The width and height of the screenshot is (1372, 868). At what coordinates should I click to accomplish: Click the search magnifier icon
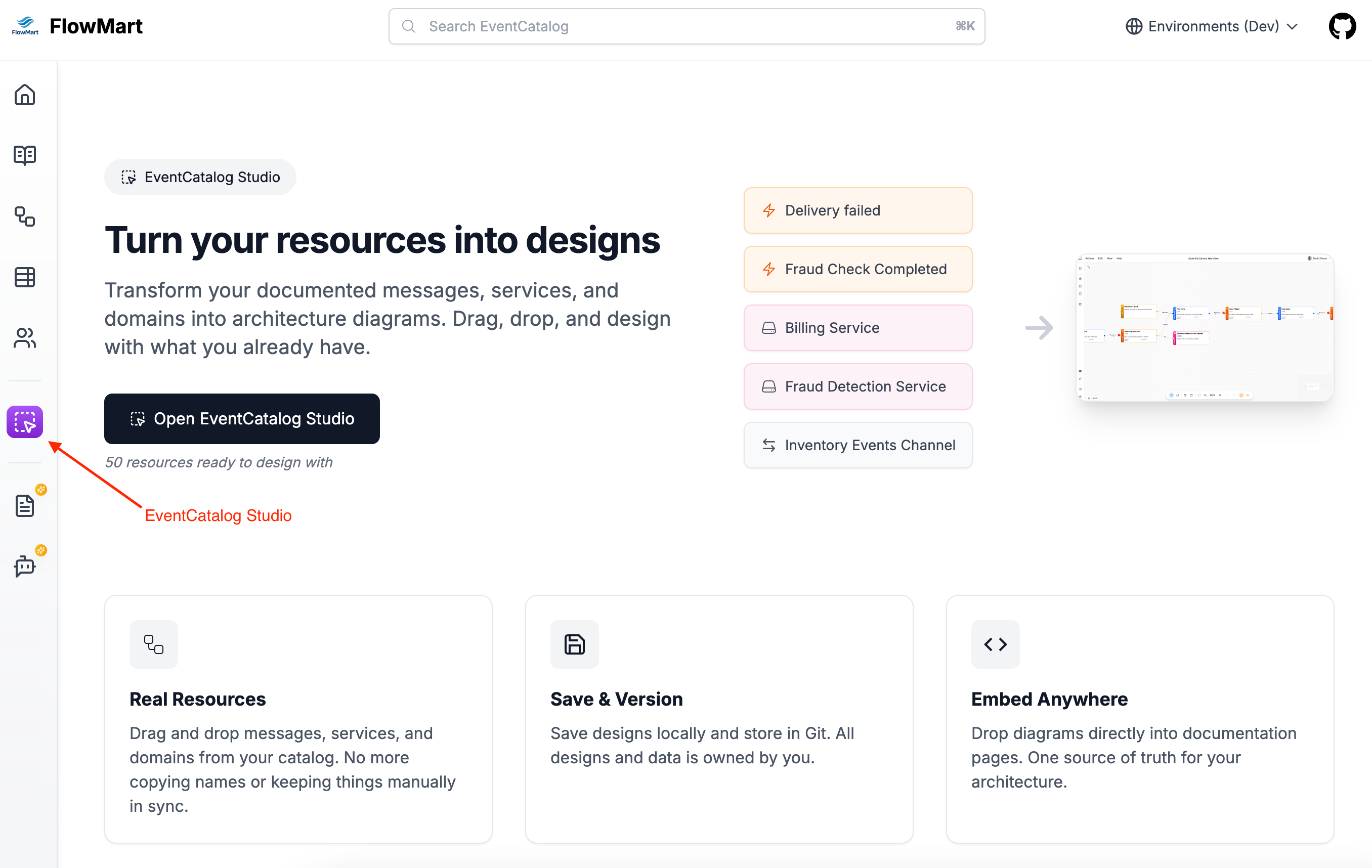pyautogui.click(x=409, y=26)
